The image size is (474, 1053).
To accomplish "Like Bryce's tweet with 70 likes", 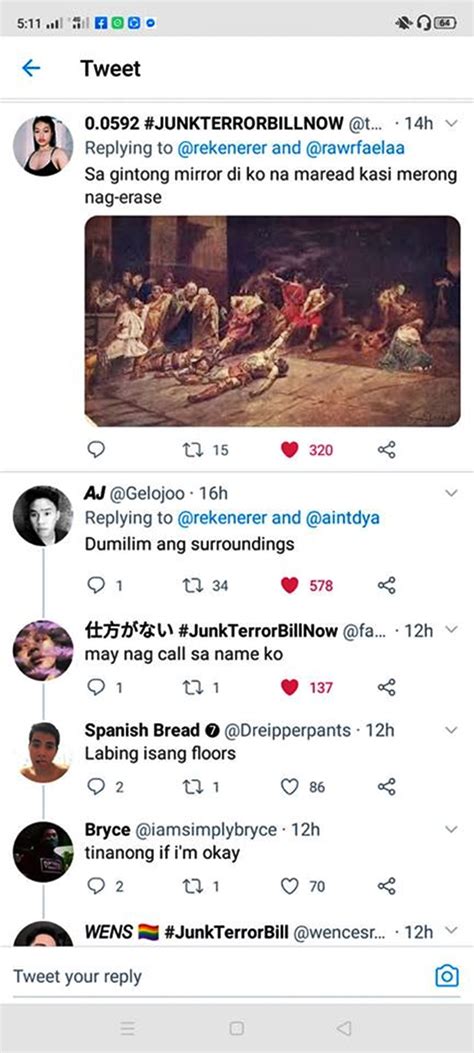I will [x=289, y=886].
